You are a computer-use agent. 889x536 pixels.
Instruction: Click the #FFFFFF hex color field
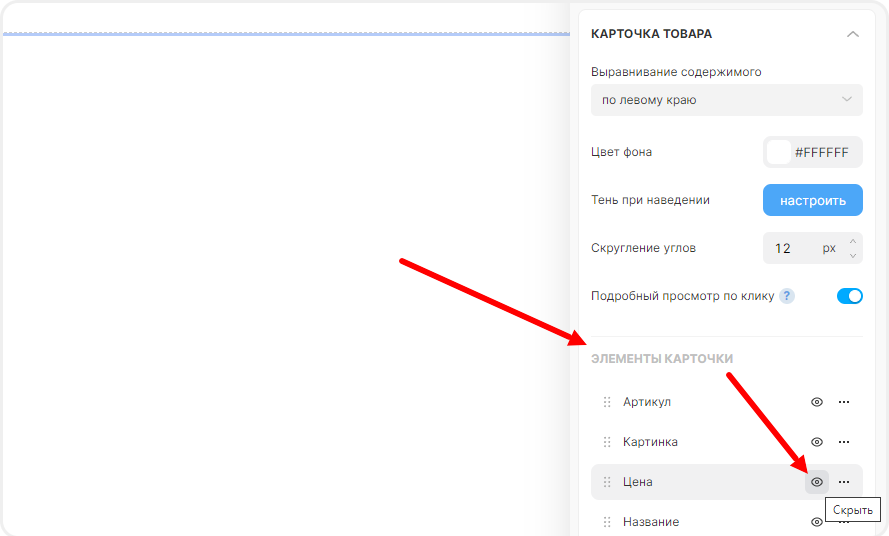pos(822,152)
